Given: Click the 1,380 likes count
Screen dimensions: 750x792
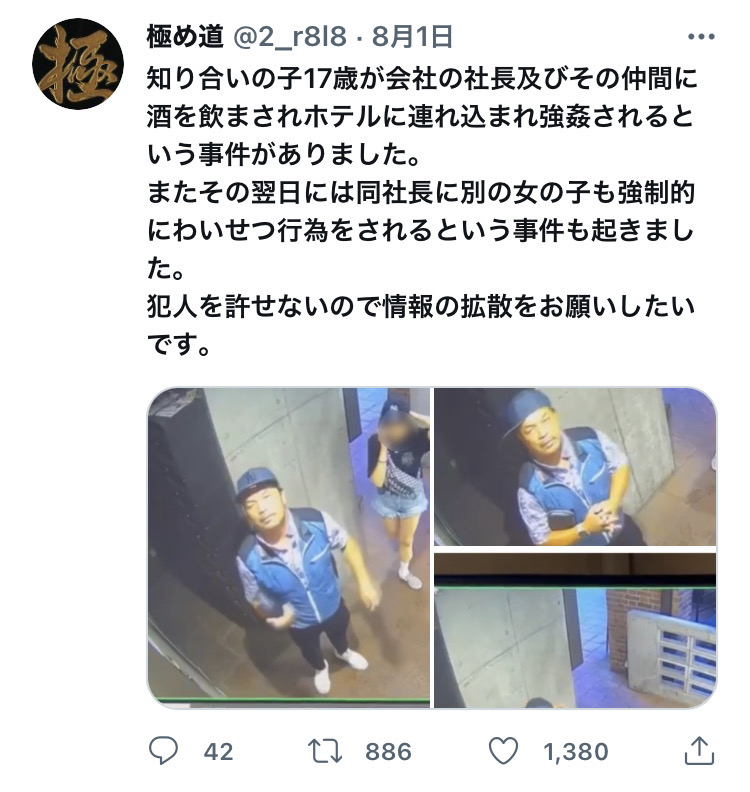Looking at the screenshot, I should (x=576, y=752).
